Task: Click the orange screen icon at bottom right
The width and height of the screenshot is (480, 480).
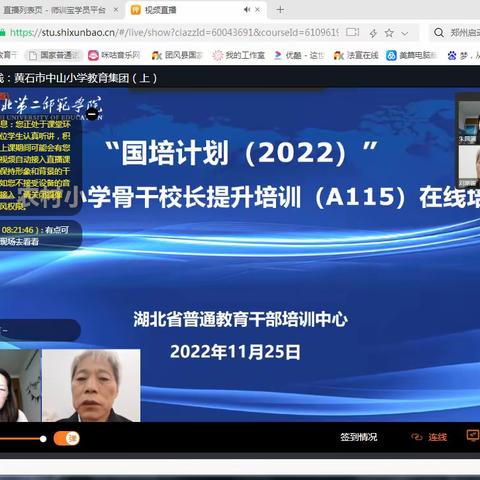Action: click(473, 436)
